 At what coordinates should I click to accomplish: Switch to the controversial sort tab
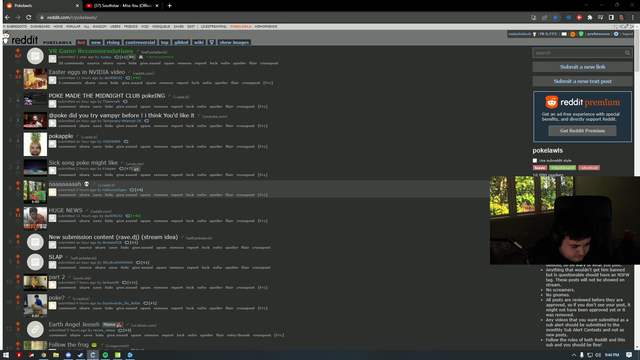140,42
